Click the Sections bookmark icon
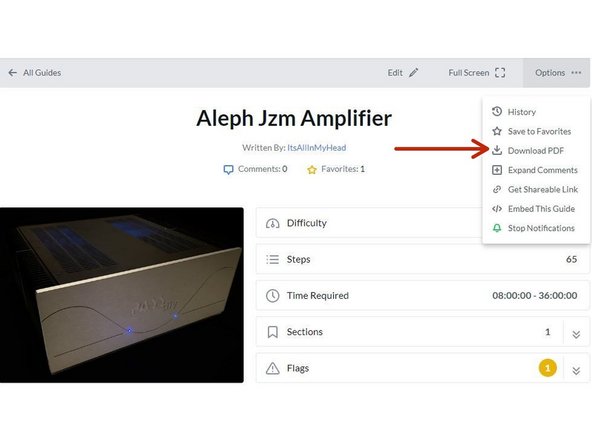The height and width of the screenshot is (444, 592). point(273,332)
